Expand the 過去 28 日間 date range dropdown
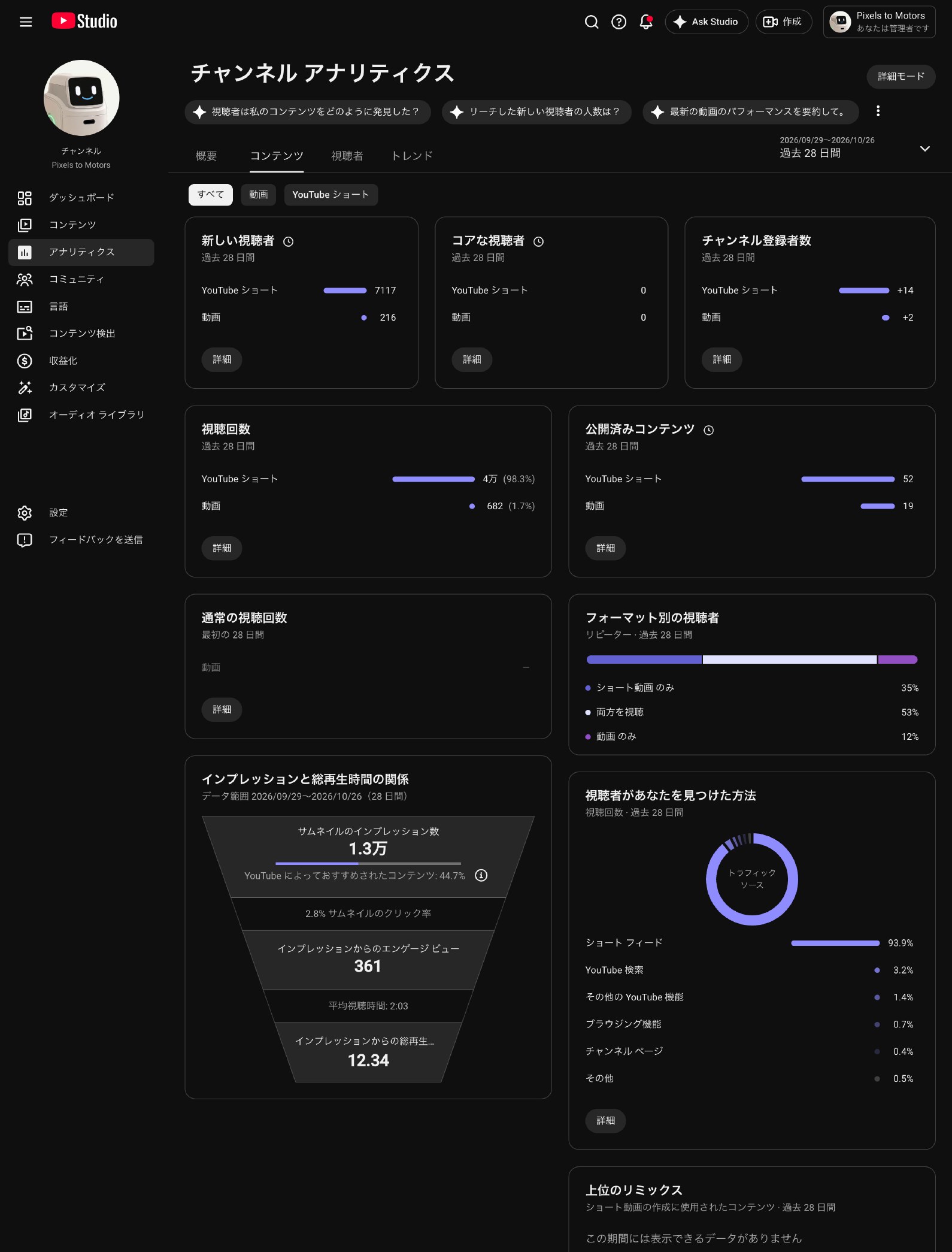Viewport: 952px width, 1252px height. 856,148
